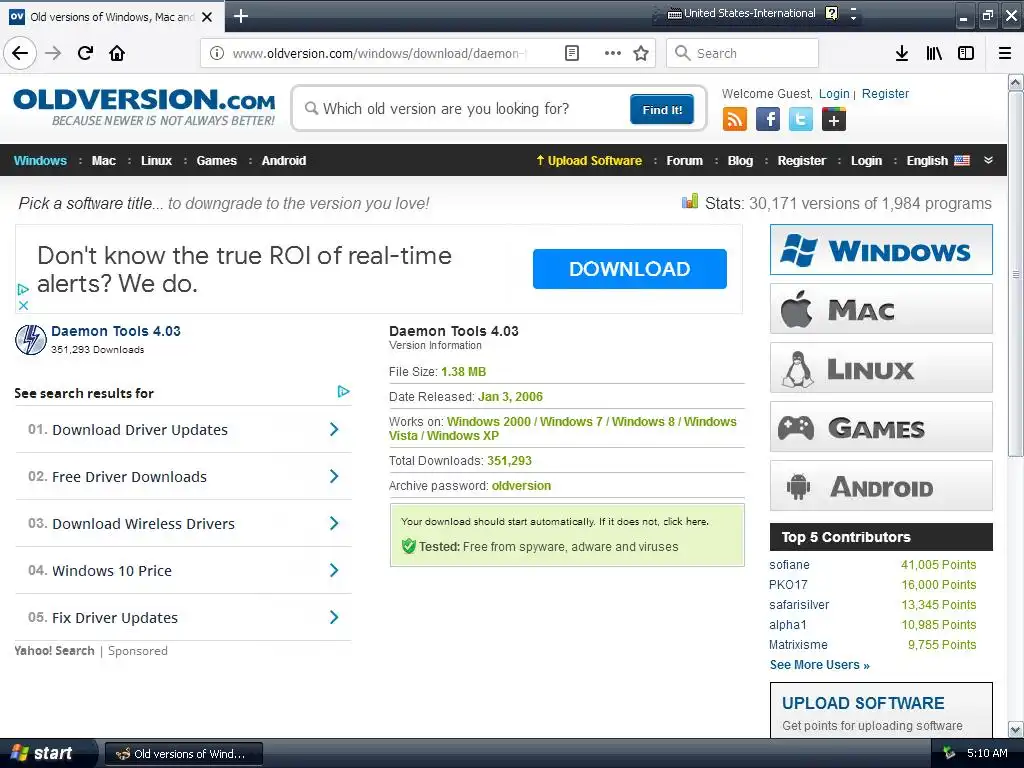Bookmark this page with the star icon
Screen dimensions: 1024x768
(641, 53)
